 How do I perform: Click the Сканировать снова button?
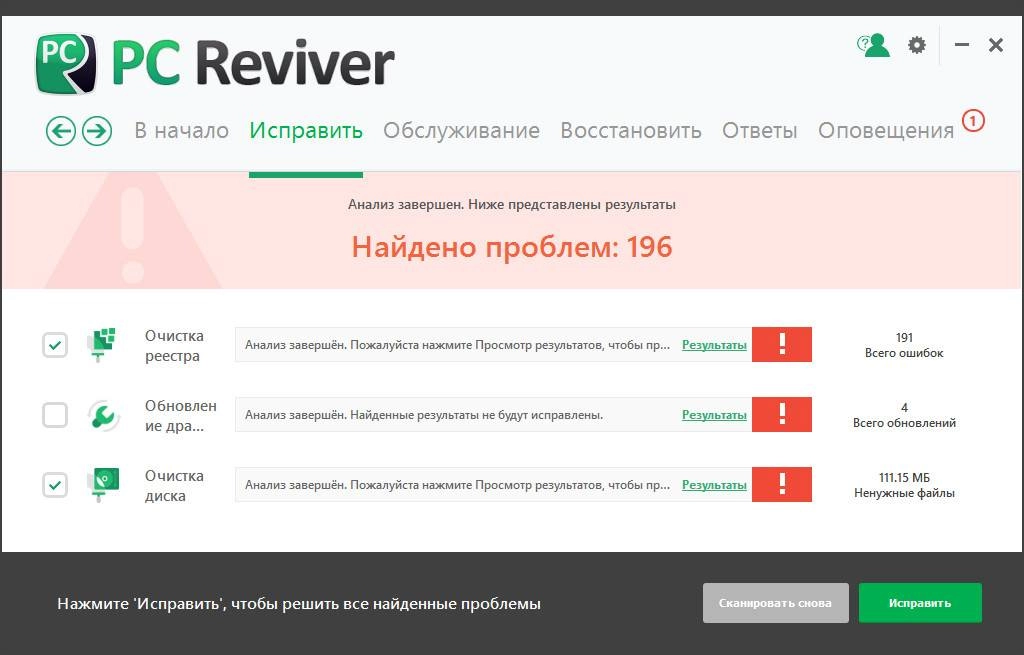(775, 603)
